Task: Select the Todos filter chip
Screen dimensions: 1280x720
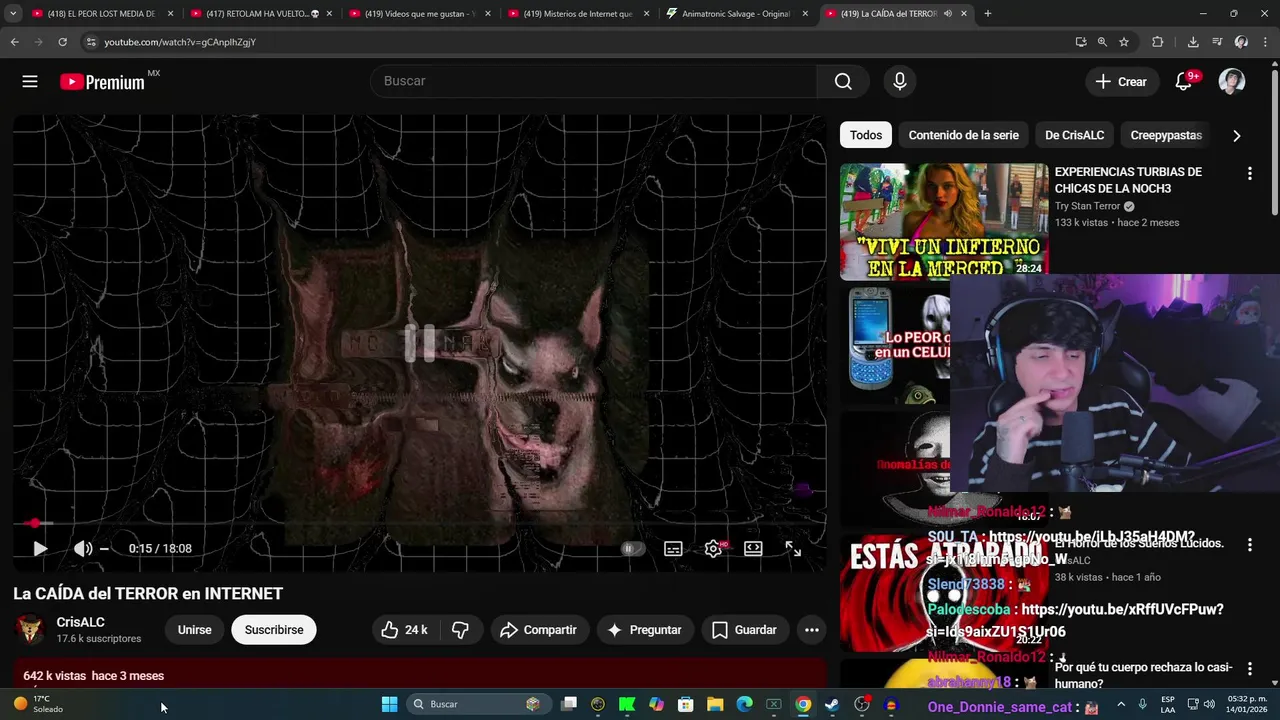Action: (x=866, y=135)
